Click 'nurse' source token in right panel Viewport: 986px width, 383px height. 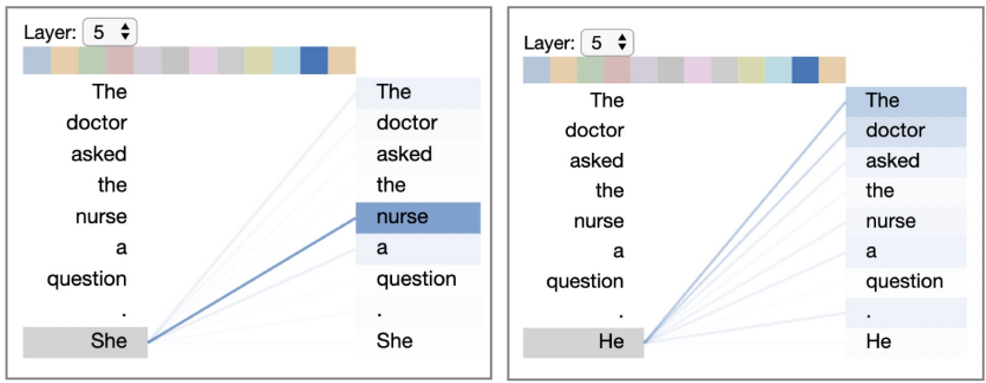click(x=599, y=221)
